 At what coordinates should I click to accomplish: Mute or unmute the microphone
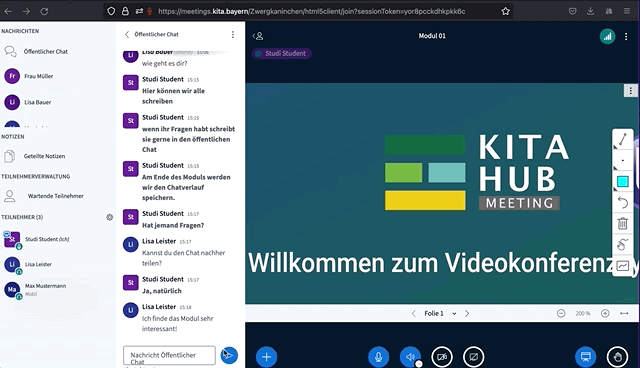pos(378,357)
